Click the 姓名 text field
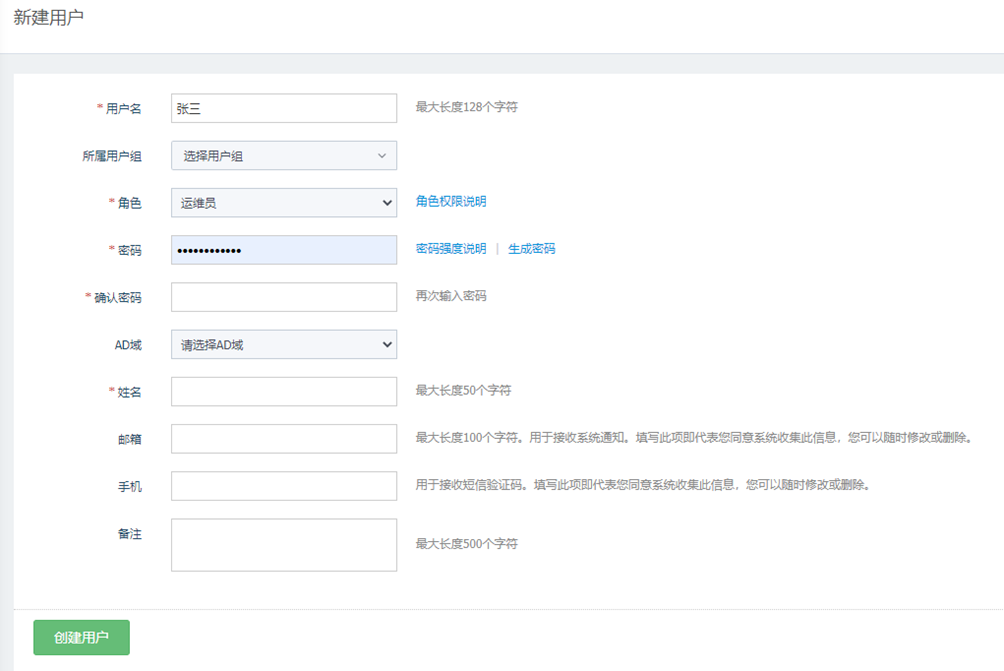 pos(284,392)
